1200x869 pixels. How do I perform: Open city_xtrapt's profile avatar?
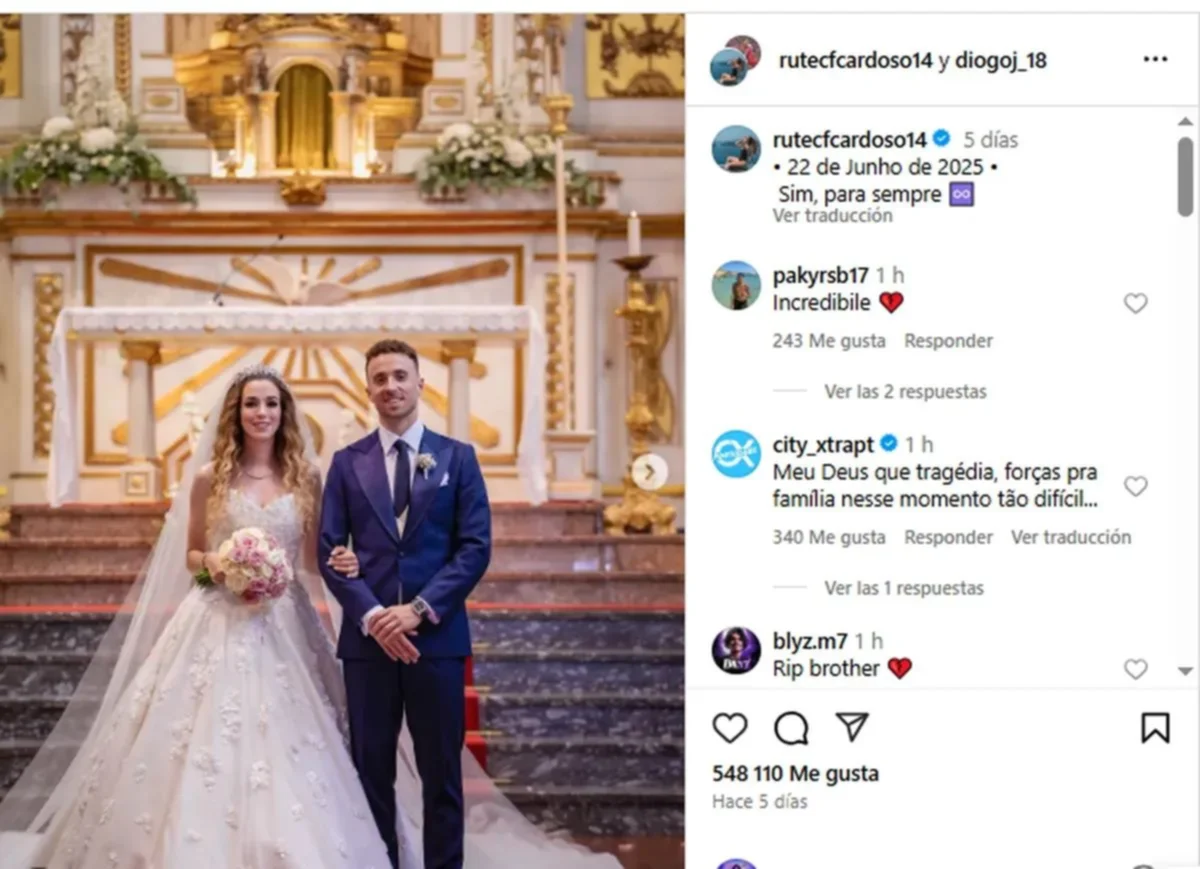[x=736, y=454]
